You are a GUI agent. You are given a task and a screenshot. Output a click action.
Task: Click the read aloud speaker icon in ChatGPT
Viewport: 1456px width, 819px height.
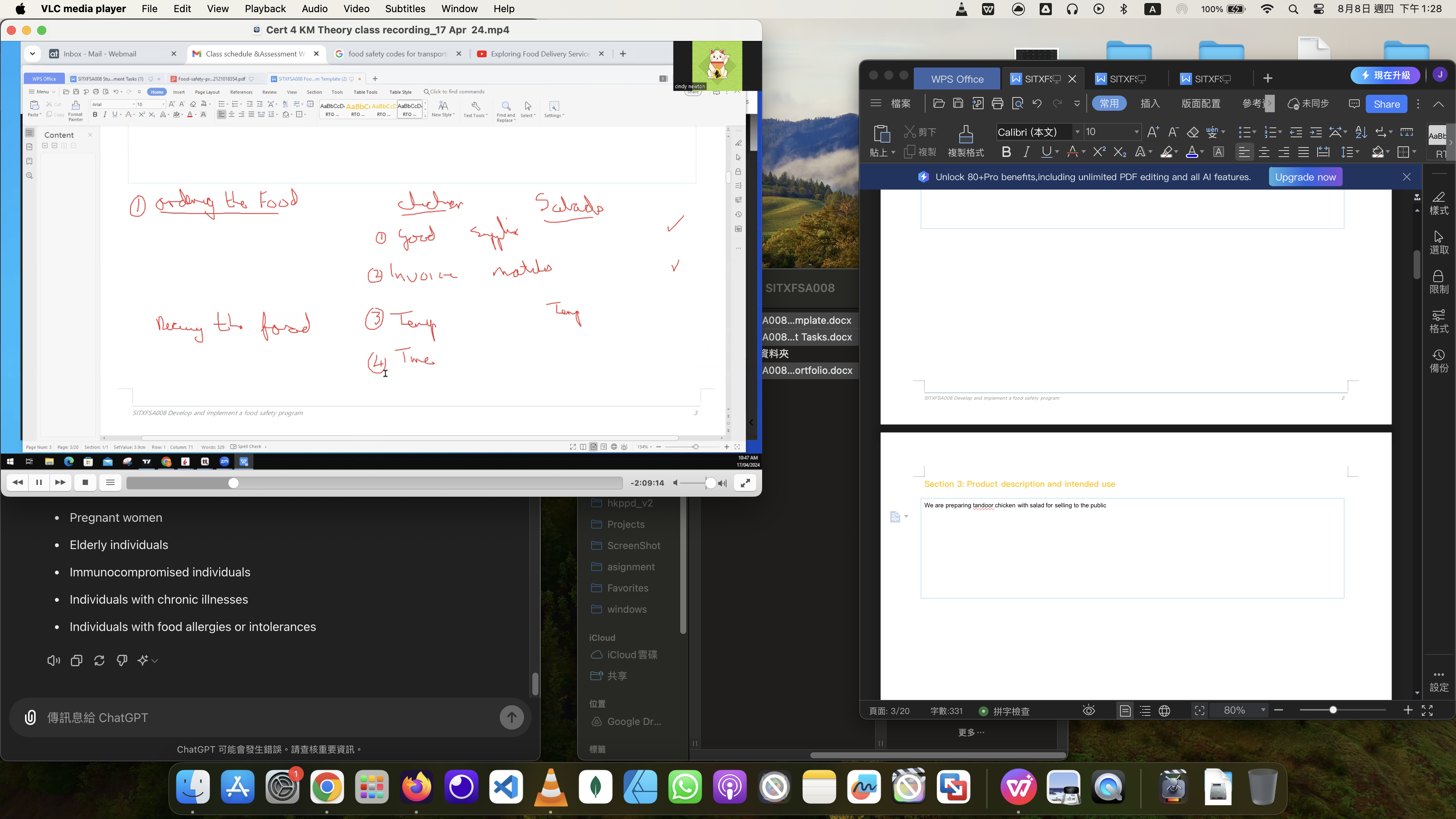tap(54, 660)
